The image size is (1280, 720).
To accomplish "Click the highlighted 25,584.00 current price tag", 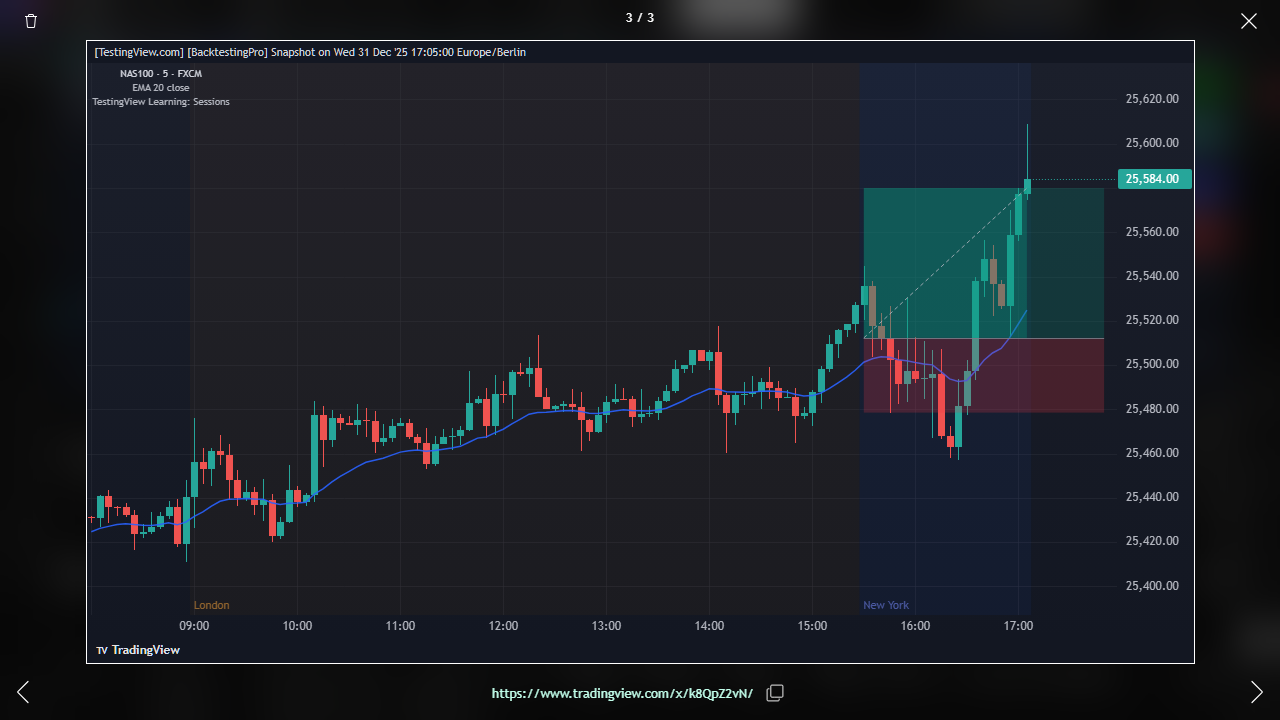I will pos(1155,179).
